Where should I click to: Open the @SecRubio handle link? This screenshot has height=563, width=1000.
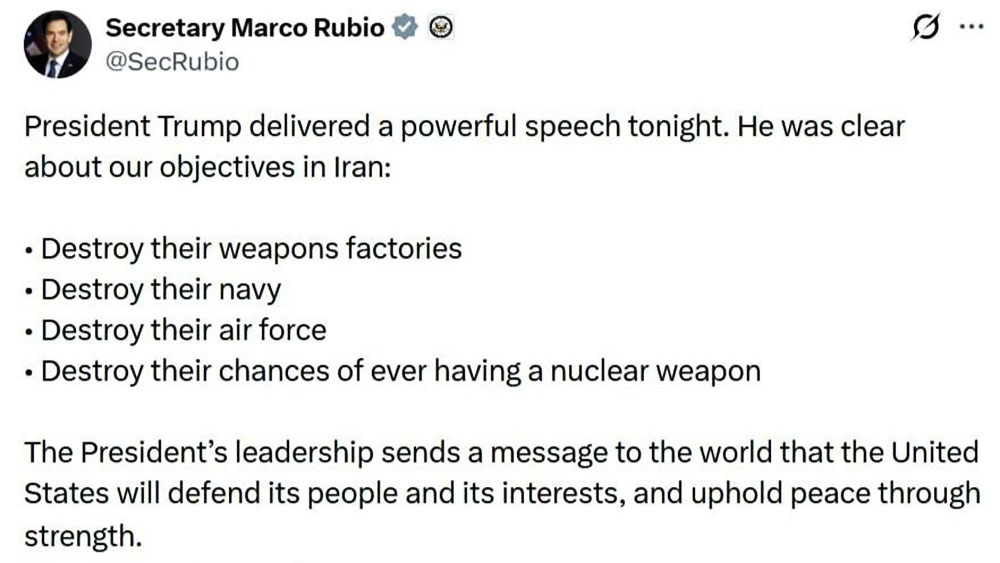tap(172, 61)
